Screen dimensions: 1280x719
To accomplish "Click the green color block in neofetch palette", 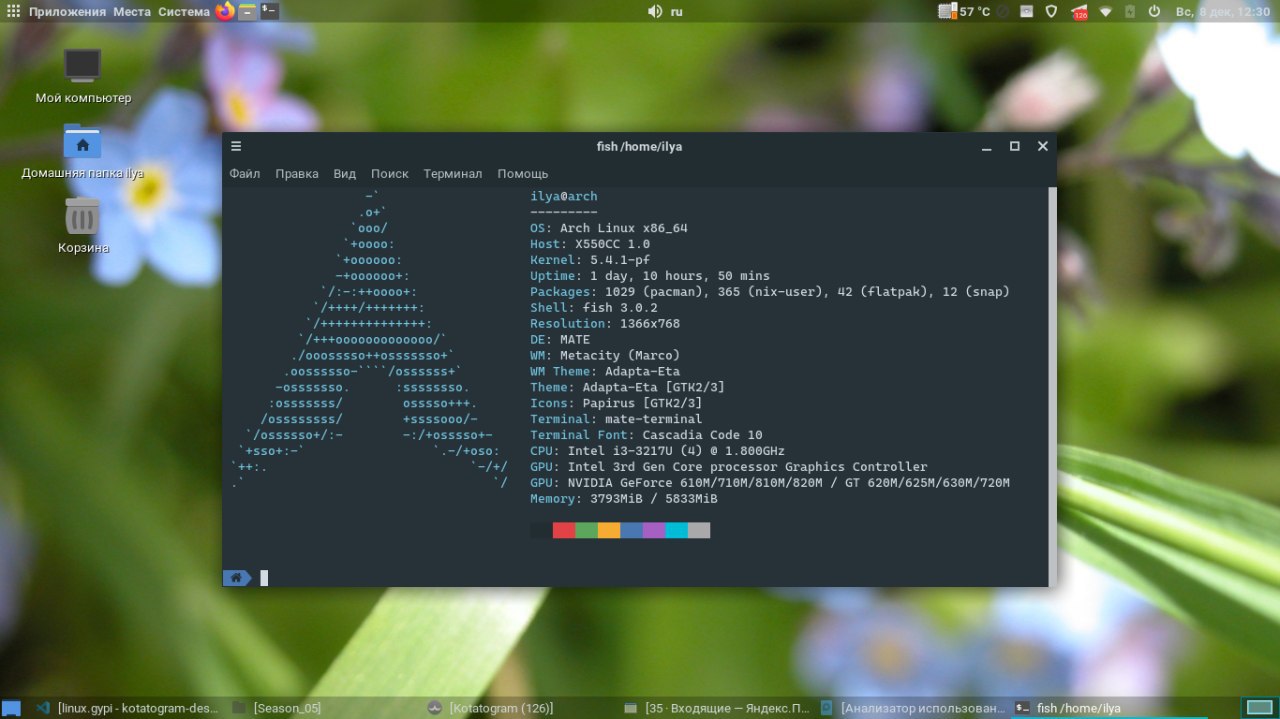I will (x=587, y=530).
